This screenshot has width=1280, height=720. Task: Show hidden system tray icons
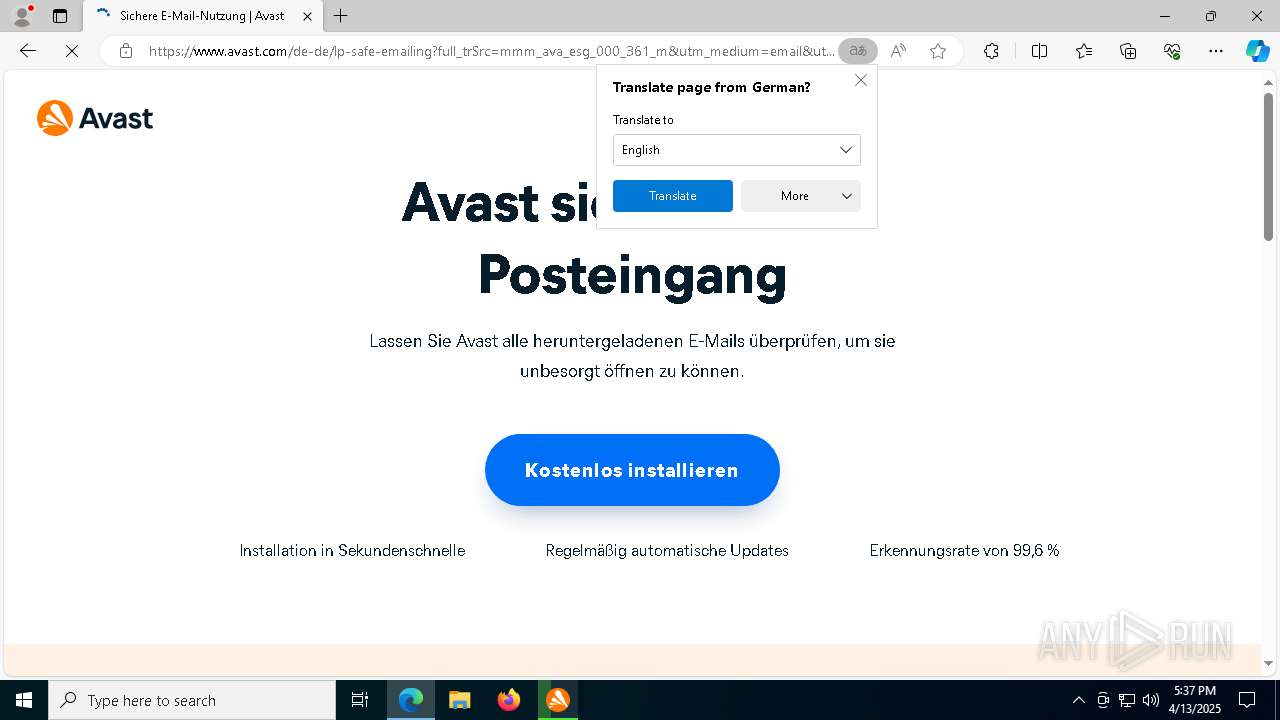click(1078, 700)
